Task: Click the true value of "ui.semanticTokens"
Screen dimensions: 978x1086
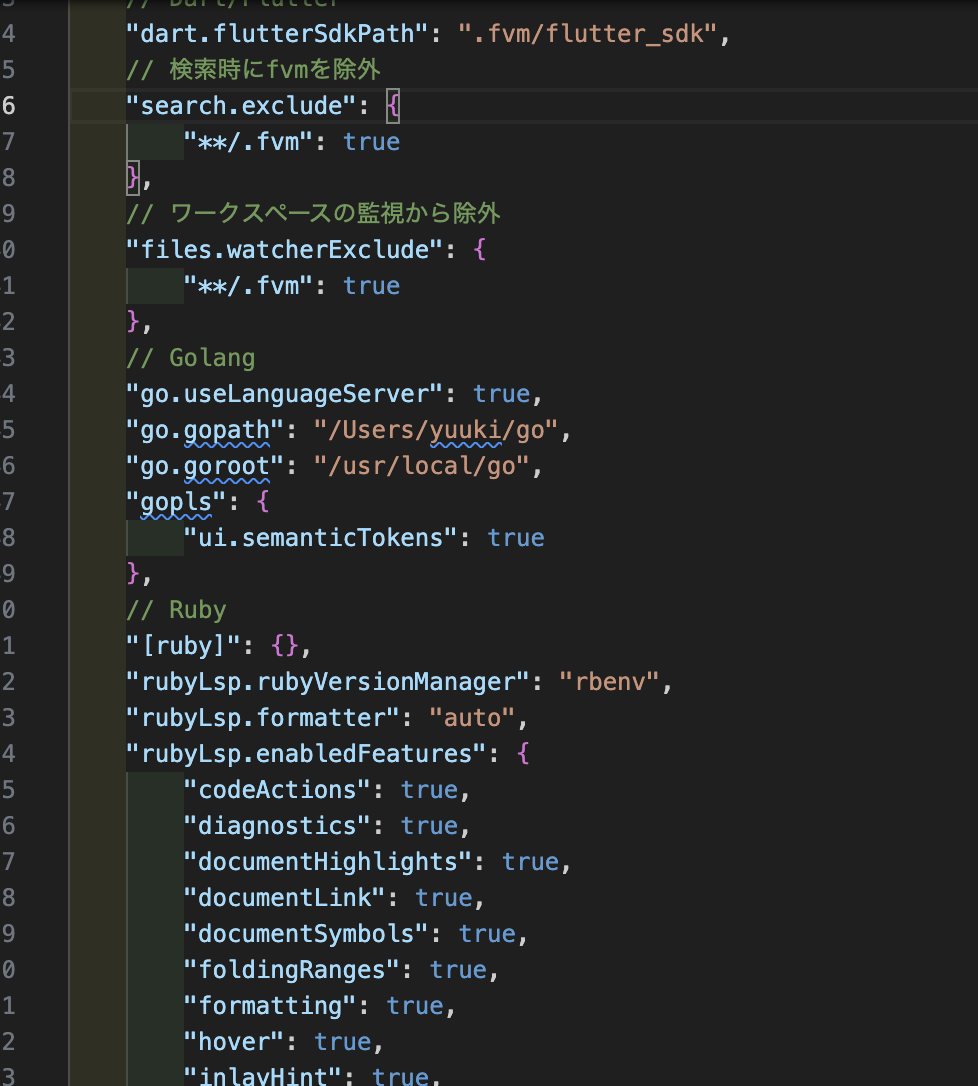Action: click(516, 537)
